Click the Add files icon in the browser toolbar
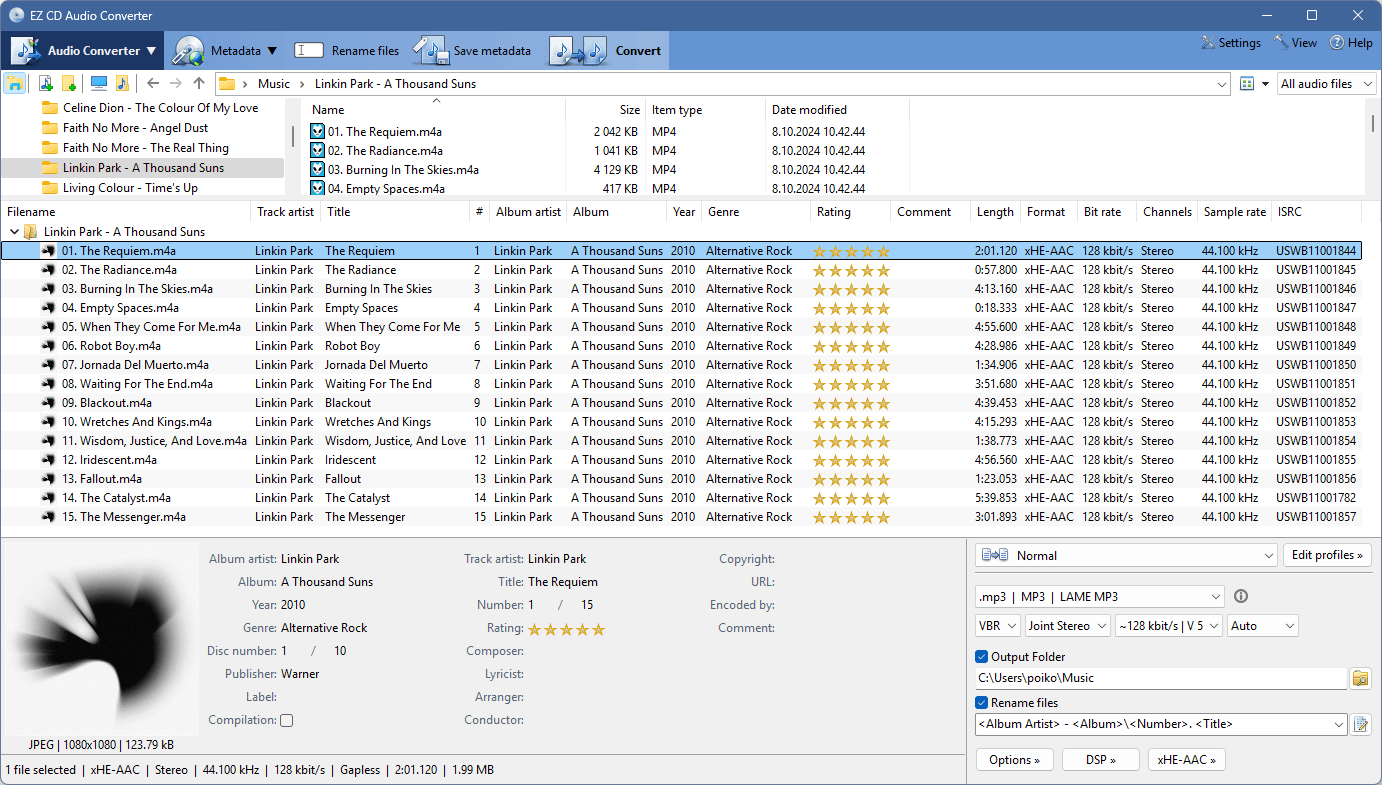1382x785 pixels. 45,83
